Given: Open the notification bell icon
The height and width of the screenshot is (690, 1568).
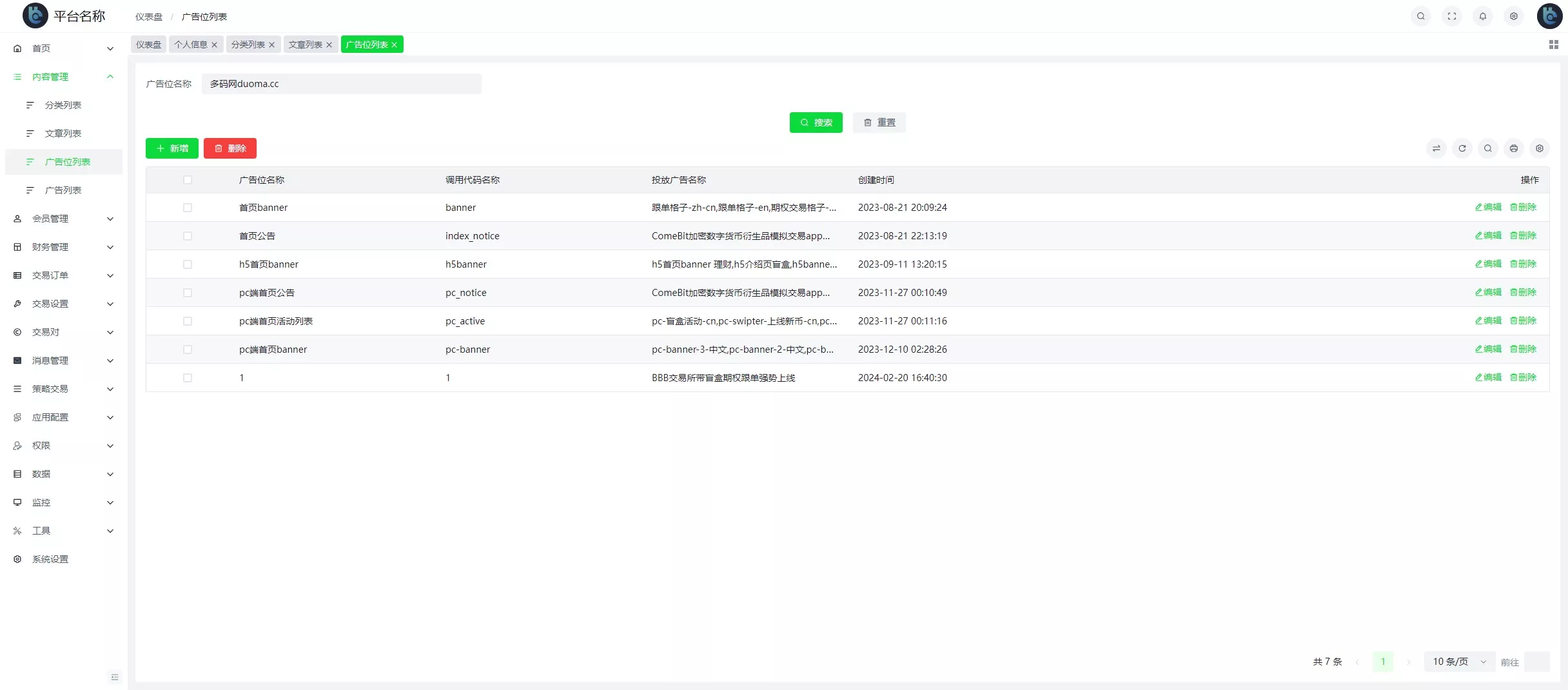Looking at the screenshot, I should click(1482, 16).
